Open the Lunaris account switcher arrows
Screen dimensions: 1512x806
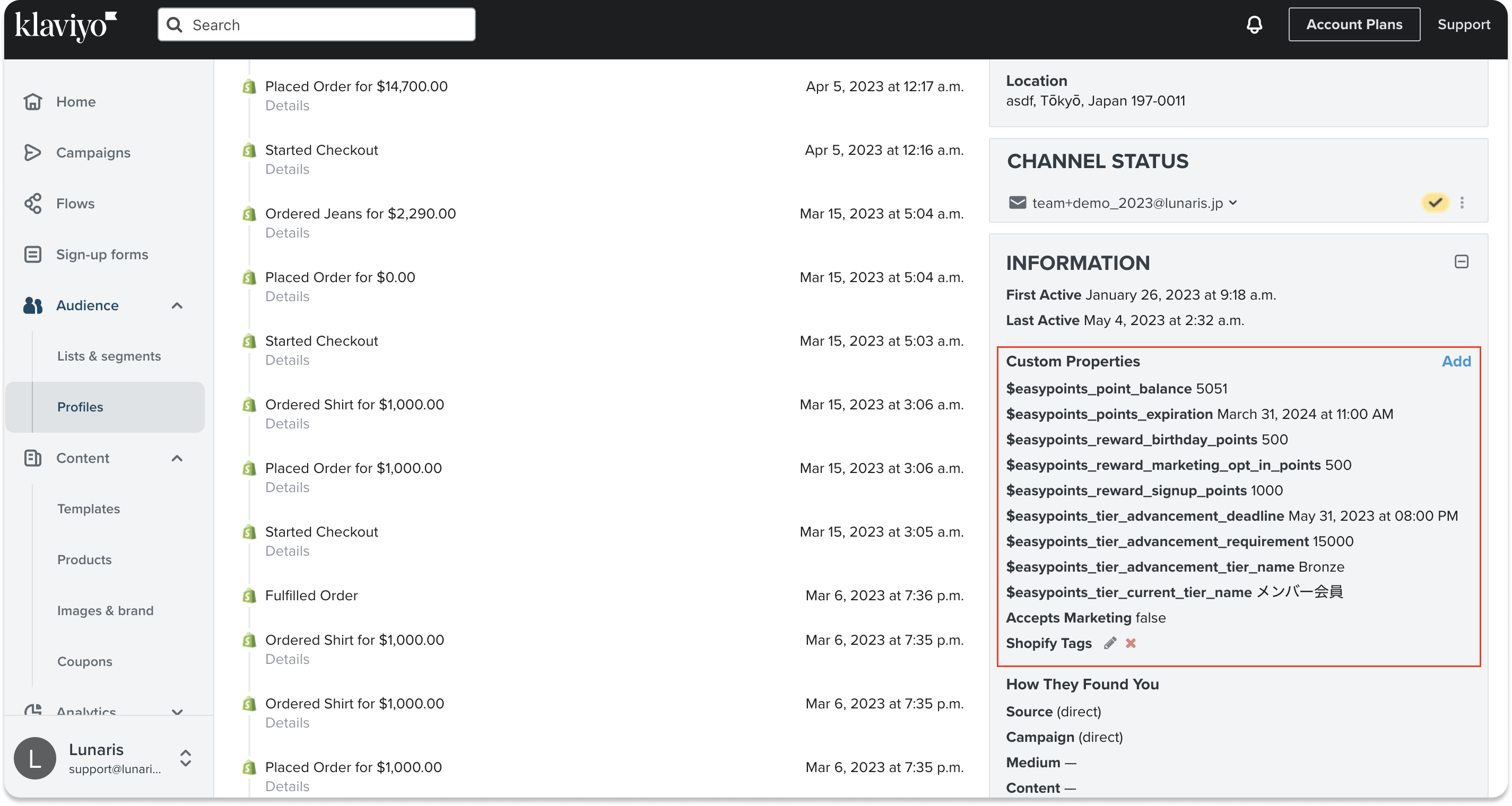[x=186, y=758]
